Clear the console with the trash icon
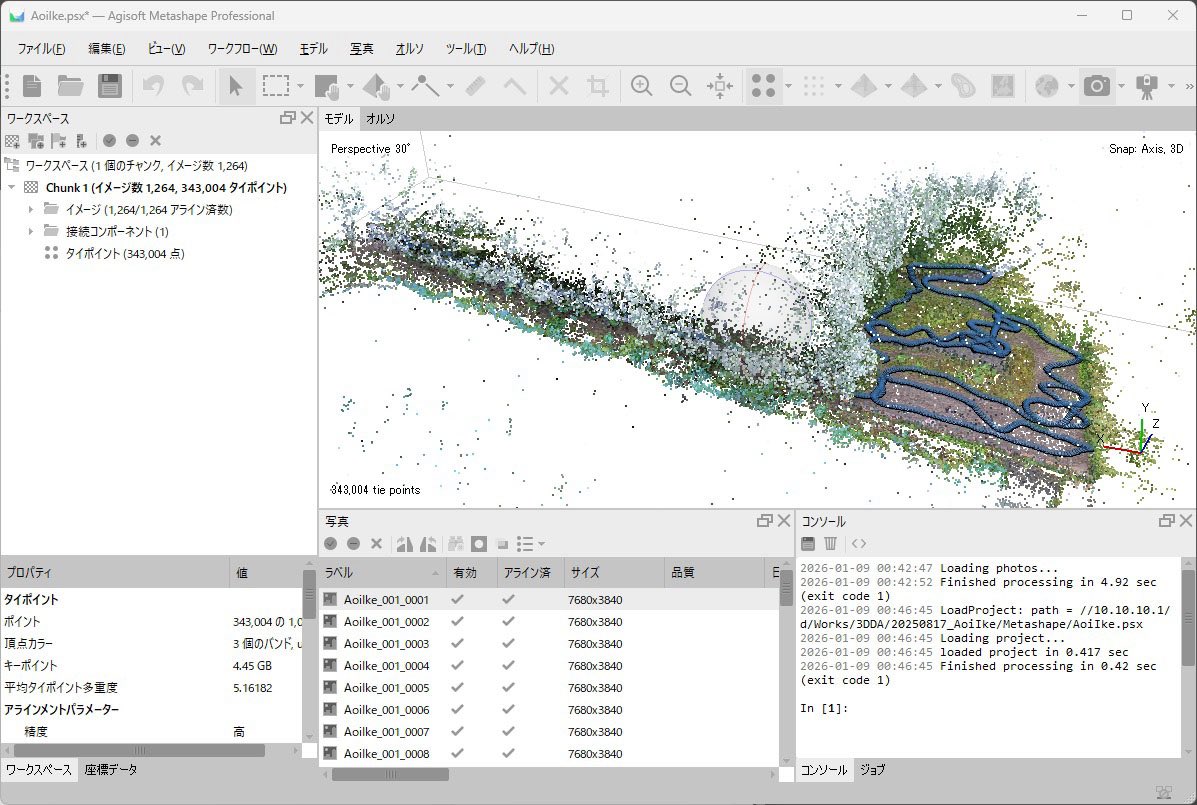Viewport: 1197px width, 805px height. click(x=831, y=543)
